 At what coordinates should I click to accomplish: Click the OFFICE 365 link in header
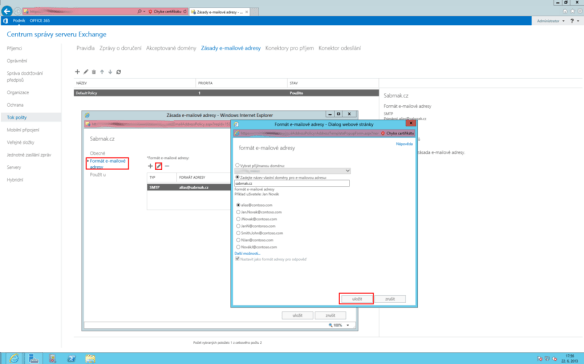click(40, 20)
